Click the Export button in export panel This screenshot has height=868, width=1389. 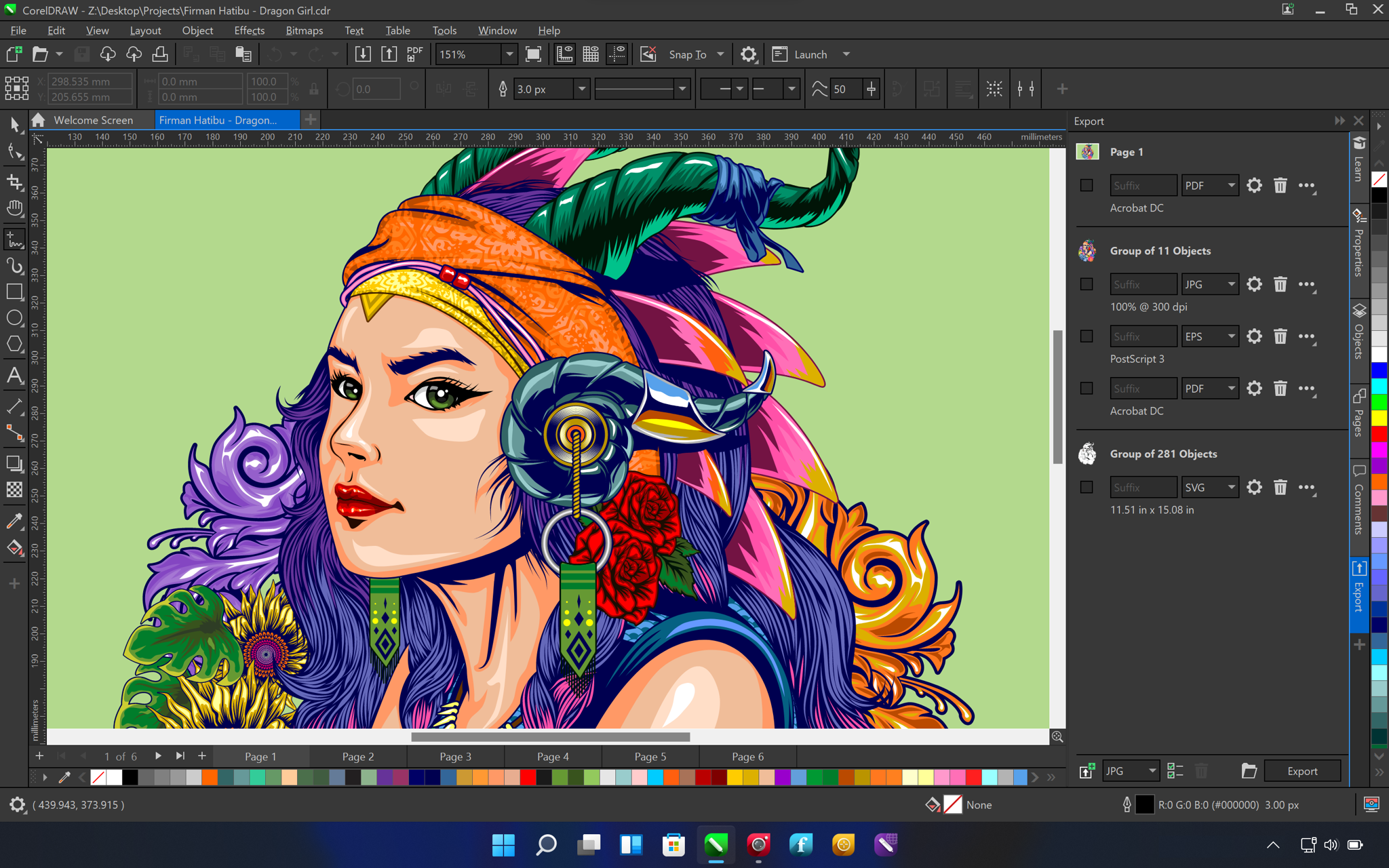tap(1301, 770)
